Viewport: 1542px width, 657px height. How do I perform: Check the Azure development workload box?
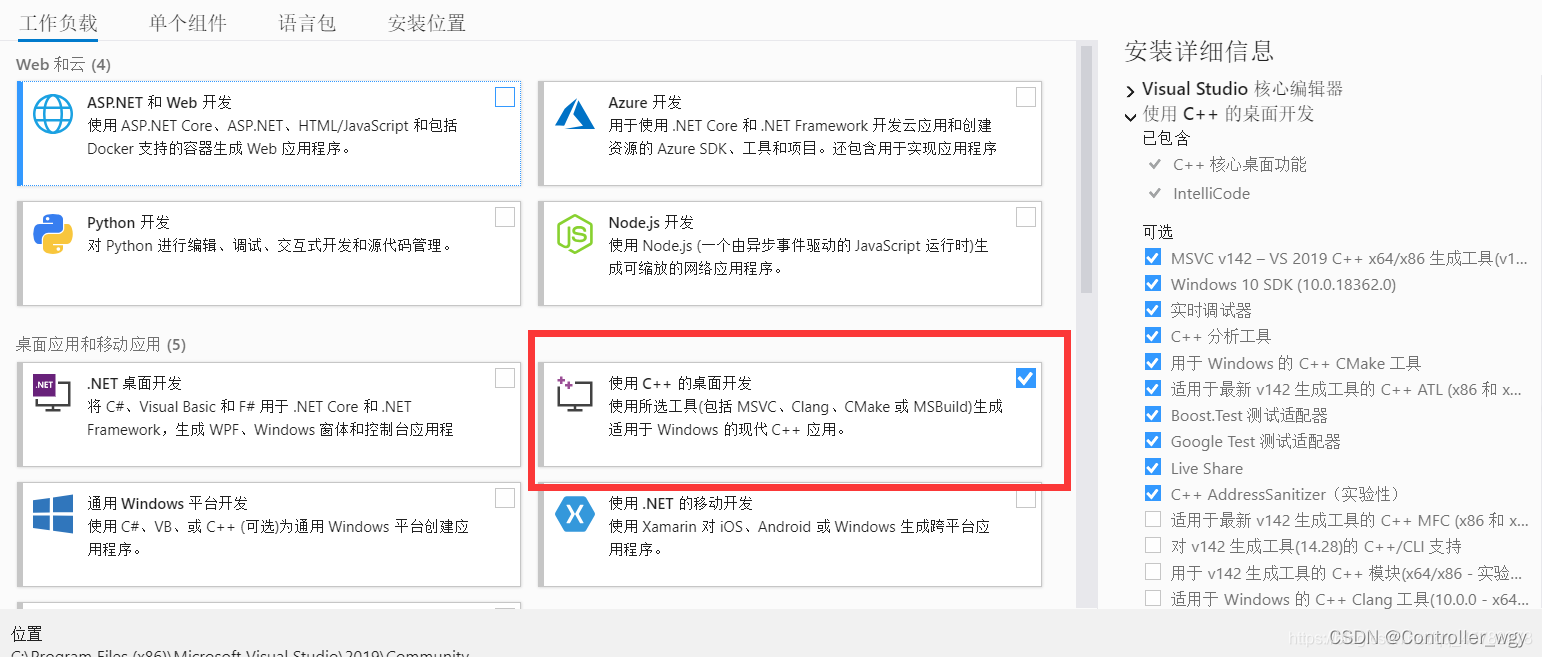(x=1026, y=97)
